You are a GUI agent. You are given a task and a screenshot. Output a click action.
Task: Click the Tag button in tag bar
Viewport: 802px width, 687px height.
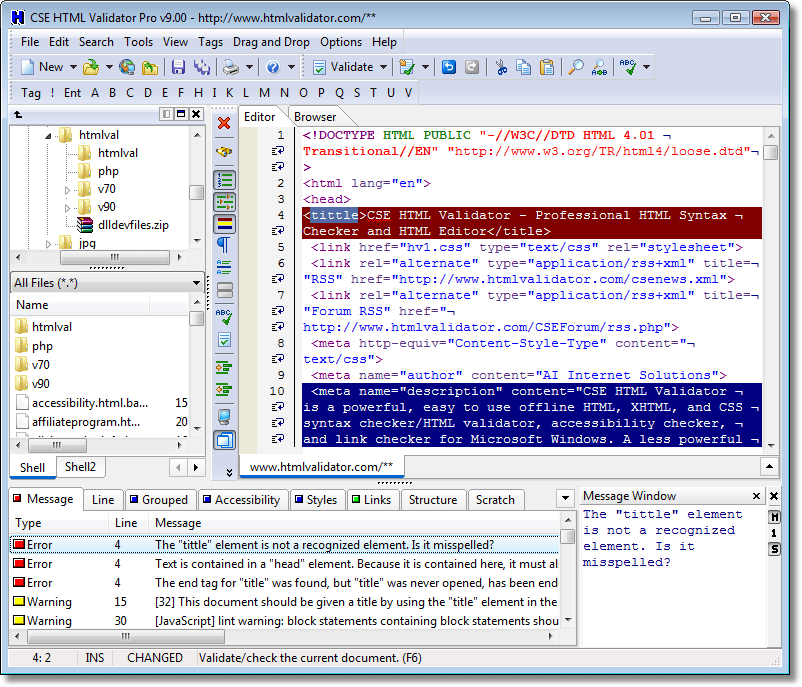pos(31,93)
